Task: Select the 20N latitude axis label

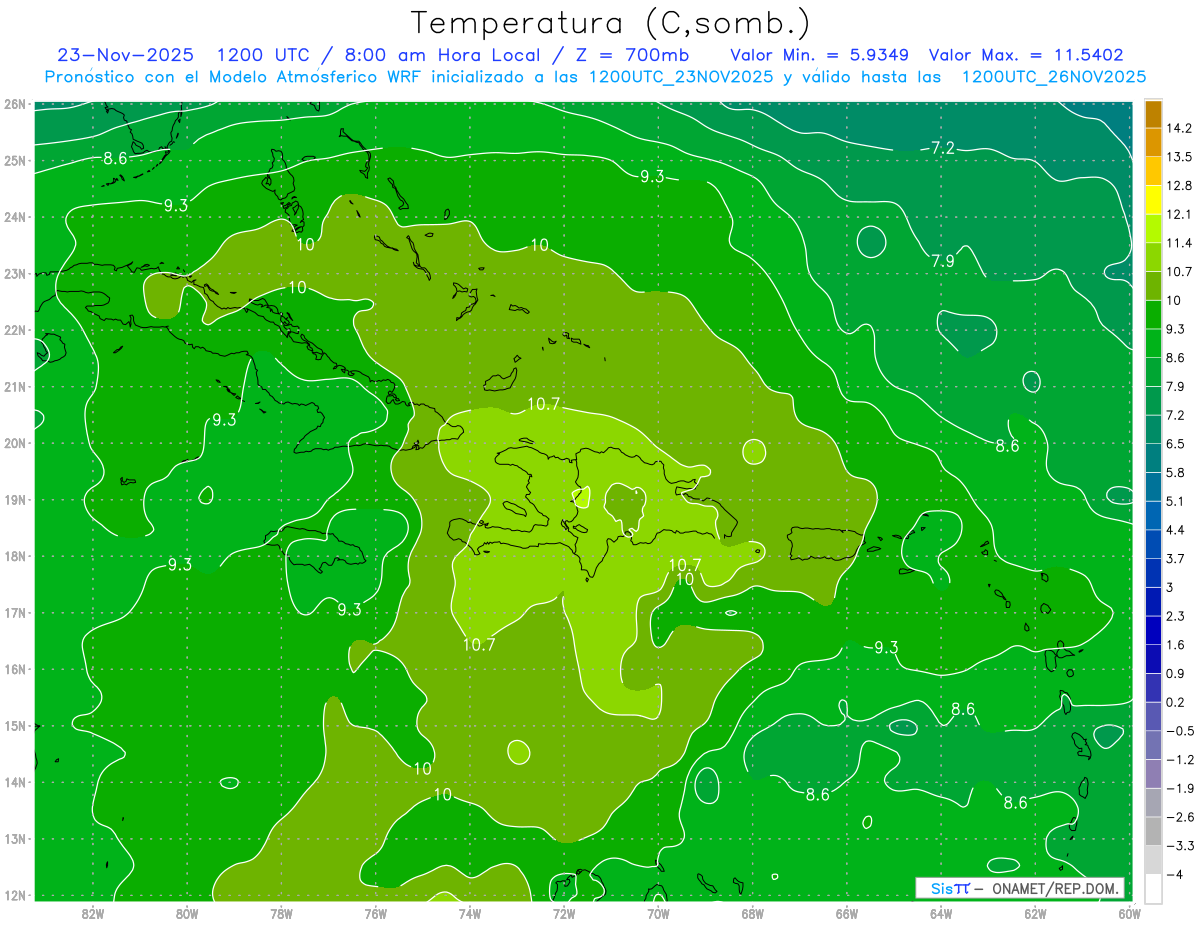Action: click(x=14, y=443)
